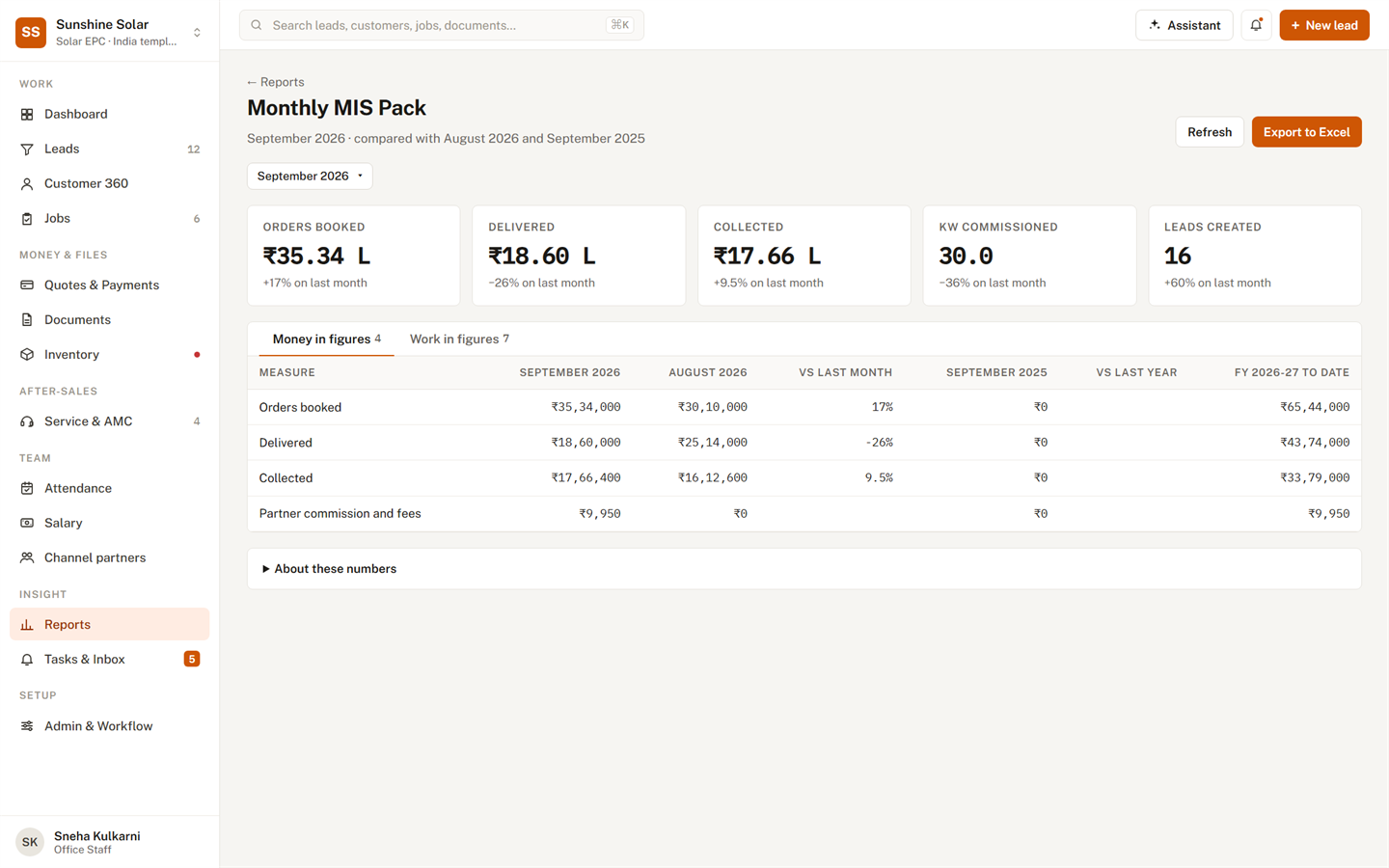Open the September 2026 month dropdown

[310, 176]
